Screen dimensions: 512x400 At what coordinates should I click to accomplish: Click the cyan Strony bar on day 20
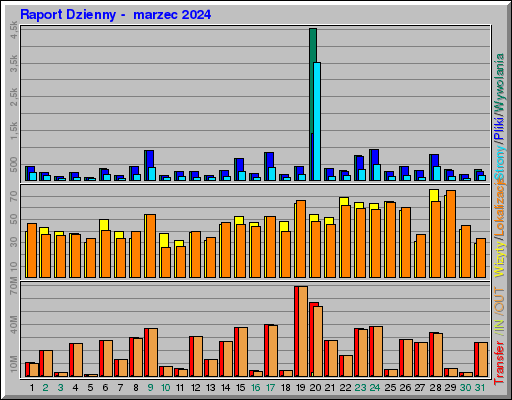click(317, 121)
